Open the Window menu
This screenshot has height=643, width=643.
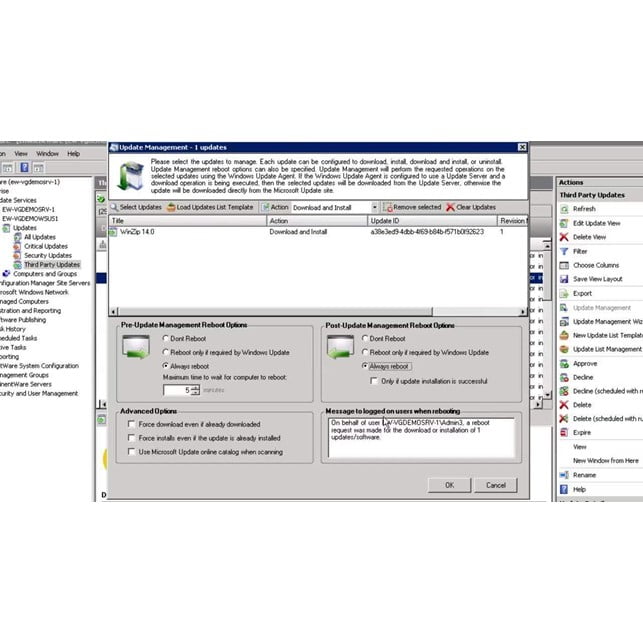coord(47,153)
